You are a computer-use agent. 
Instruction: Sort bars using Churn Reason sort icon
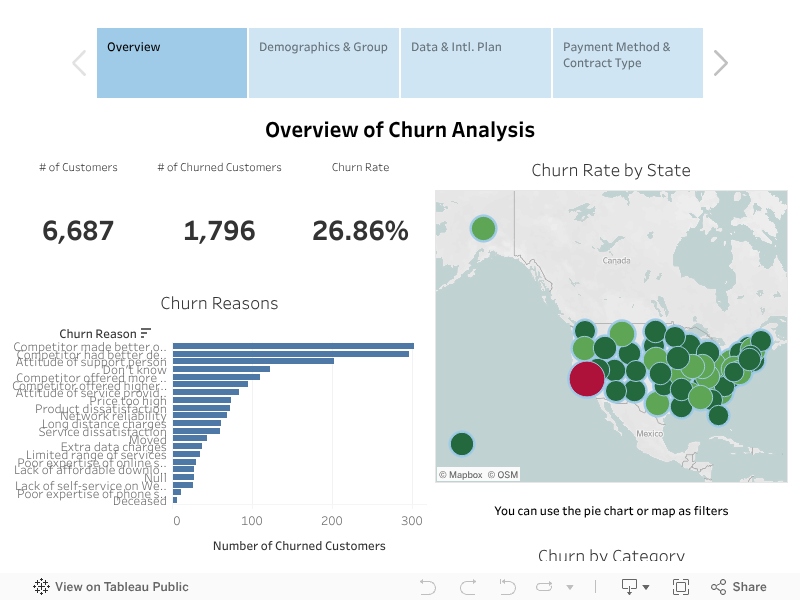(x=146, y=333)
